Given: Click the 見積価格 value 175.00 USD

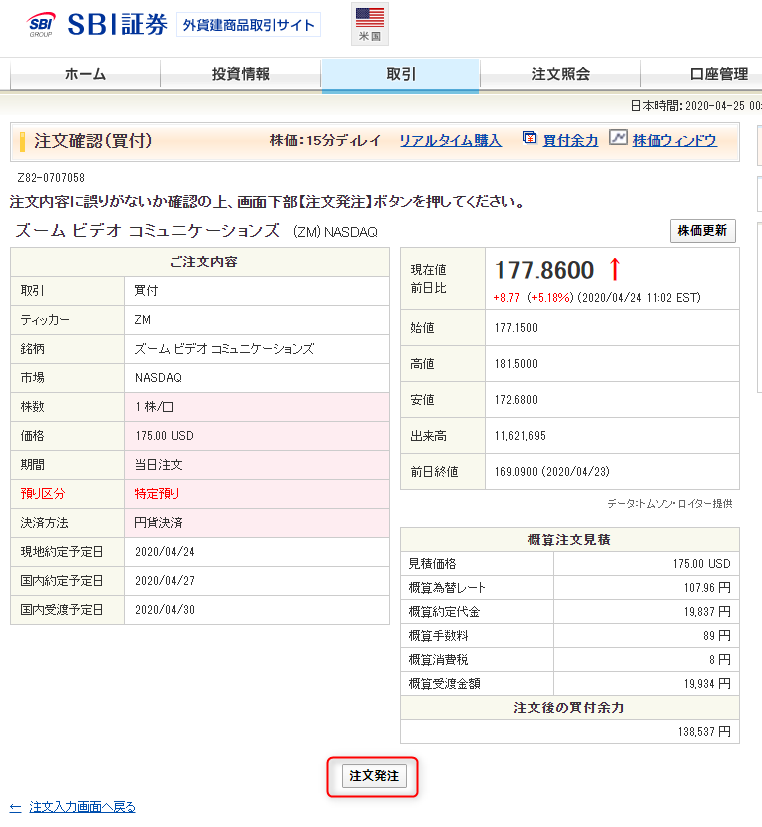Looking at the screenshot, I should pos(701,564).
